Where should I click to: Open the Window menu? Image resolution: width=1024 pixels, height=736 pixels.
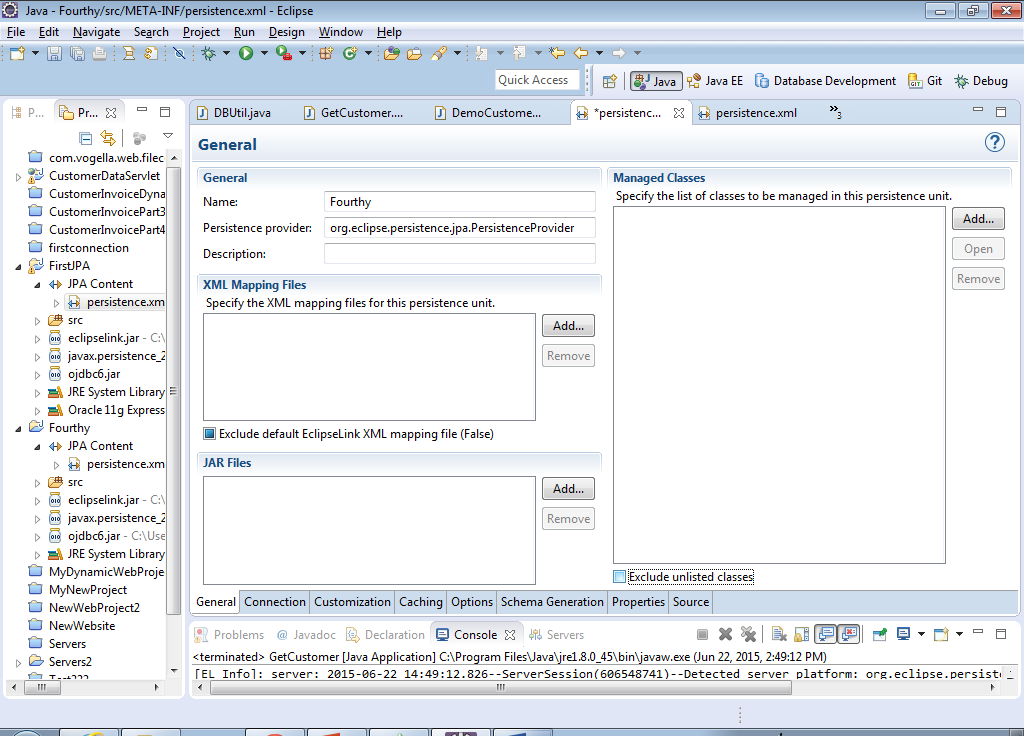(340, 32)
